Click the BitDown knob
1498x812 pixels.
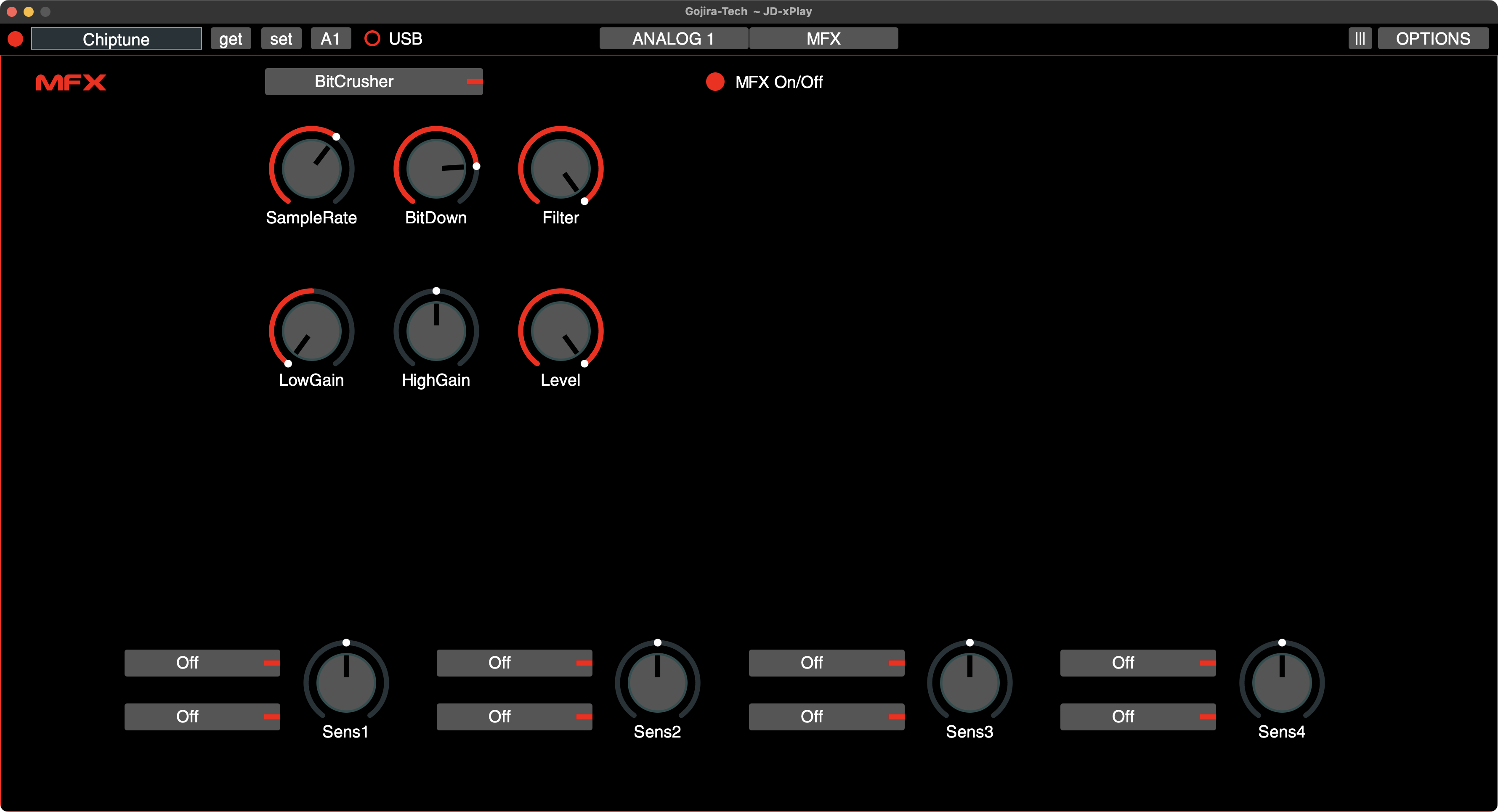tap(436, 169)
